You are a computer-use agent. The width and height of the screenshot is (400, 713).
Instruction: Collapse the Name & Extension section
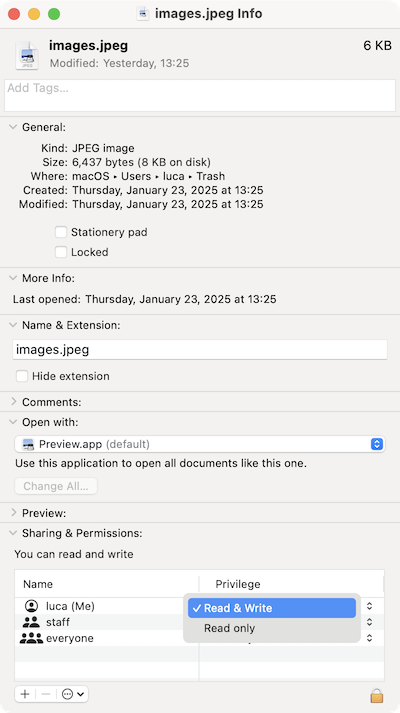coord(13,325)
